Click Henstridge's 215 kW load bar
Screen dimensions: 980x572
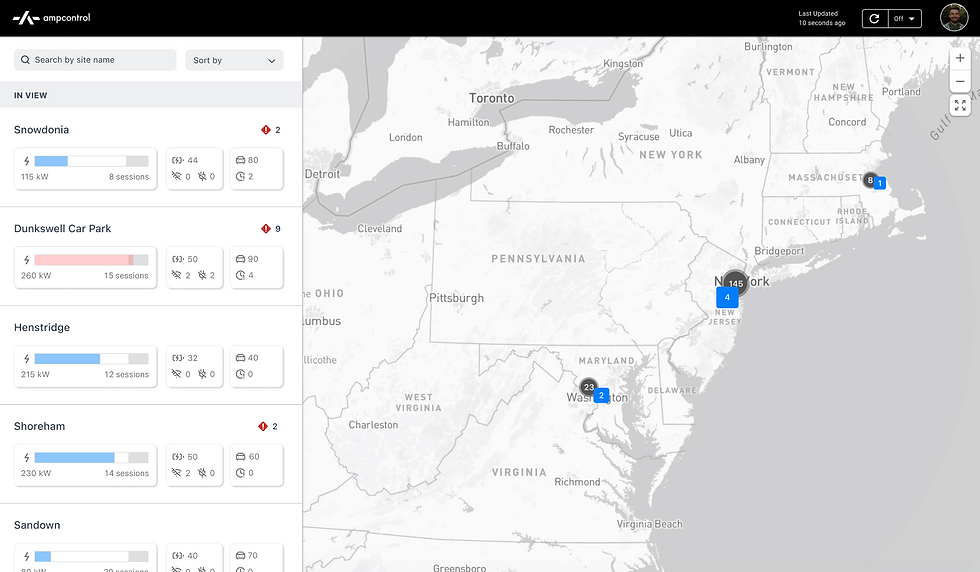(91, 359)
